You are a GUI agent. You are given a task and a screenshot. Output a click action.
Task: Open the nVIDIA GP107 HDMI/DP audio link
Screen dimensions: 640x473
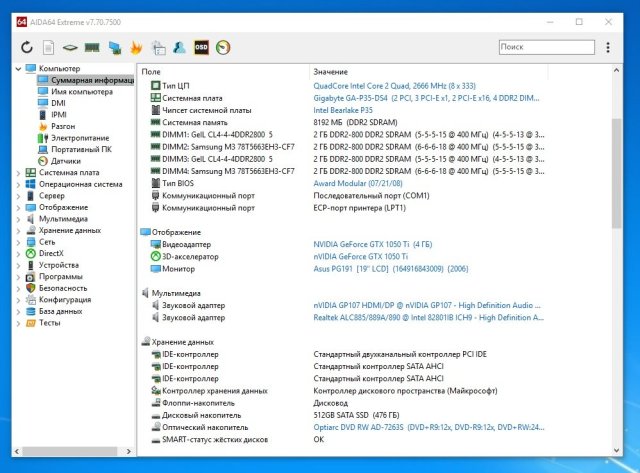pos(427,305)
